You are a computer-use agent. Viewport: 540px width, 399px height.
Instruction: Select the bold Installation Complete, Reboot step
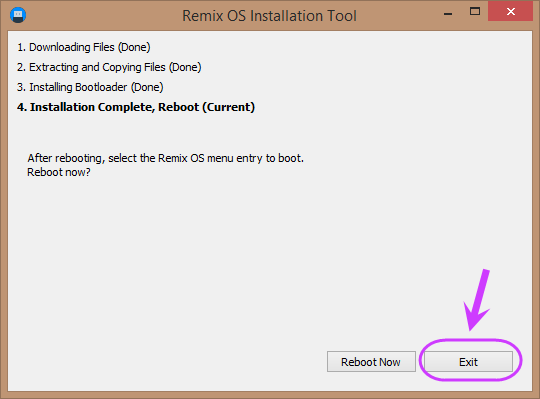tap(136, 107)
